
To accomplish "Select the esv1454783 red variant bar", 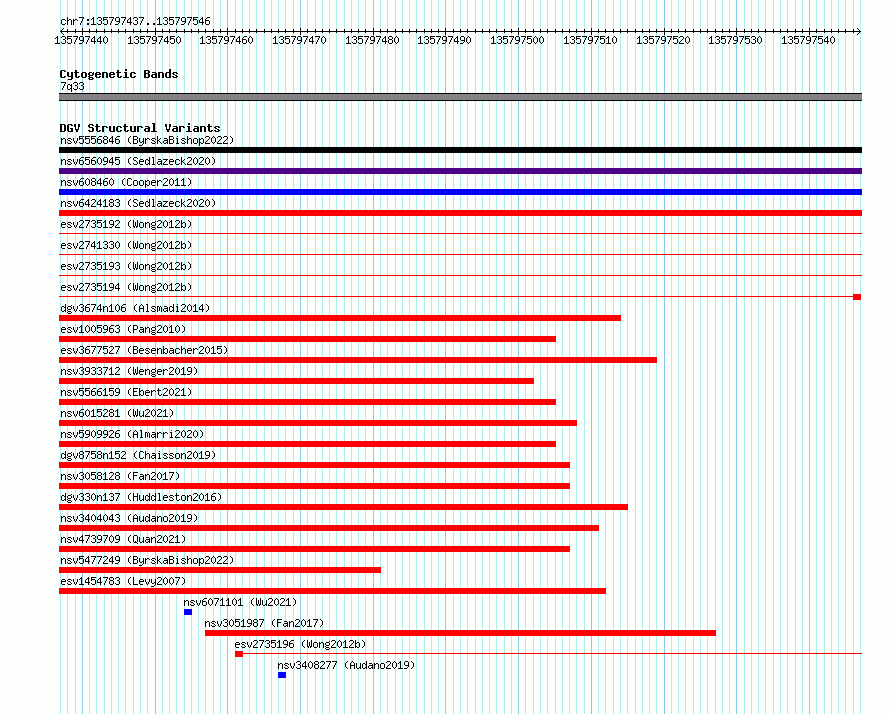I will pos(332,591).
